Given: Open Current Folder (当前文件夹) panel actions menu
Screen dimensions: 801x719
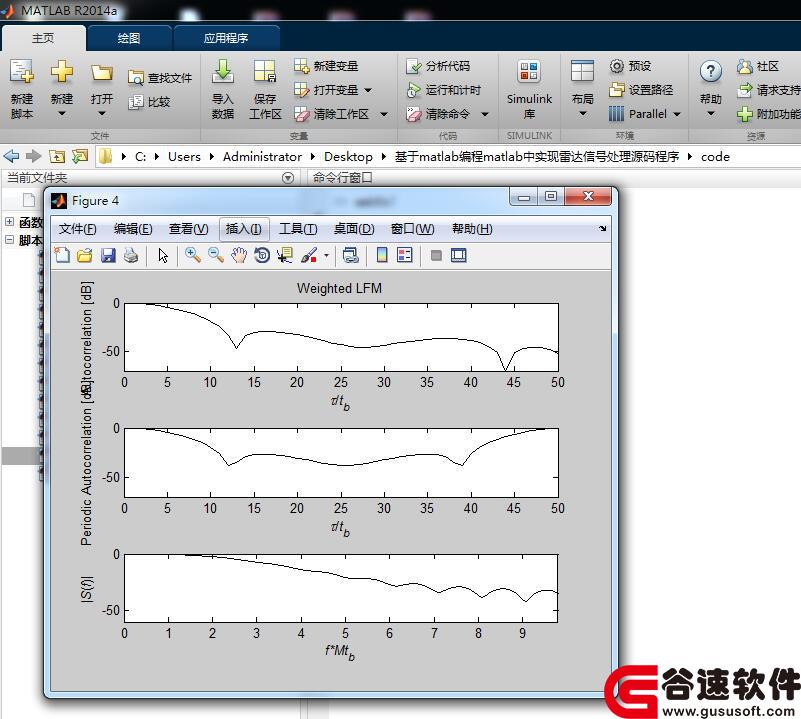Looking at the screenshot, I should [288, 178].
